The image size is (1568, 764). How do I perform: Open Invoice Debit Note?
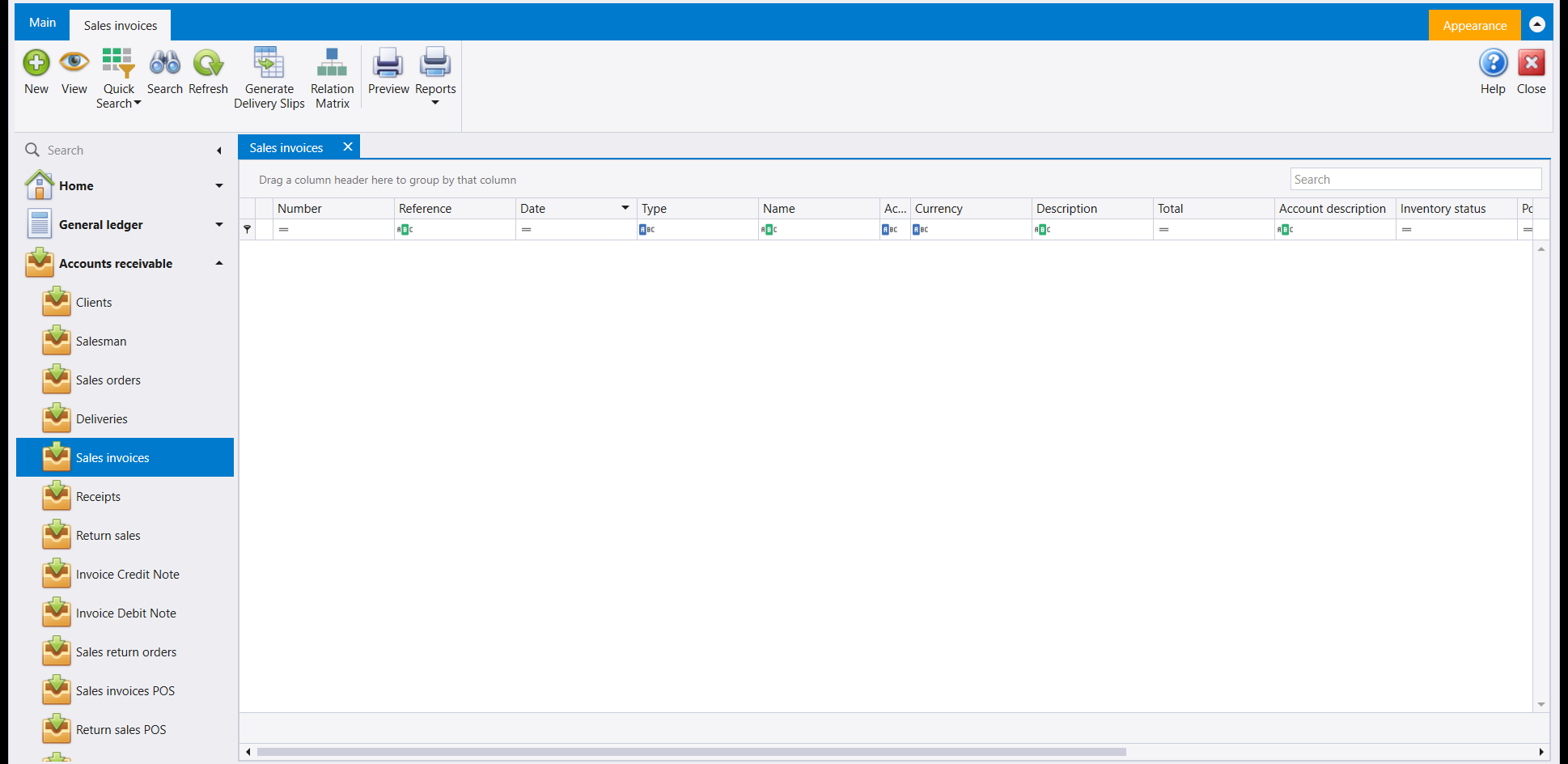tap(125, 613)
